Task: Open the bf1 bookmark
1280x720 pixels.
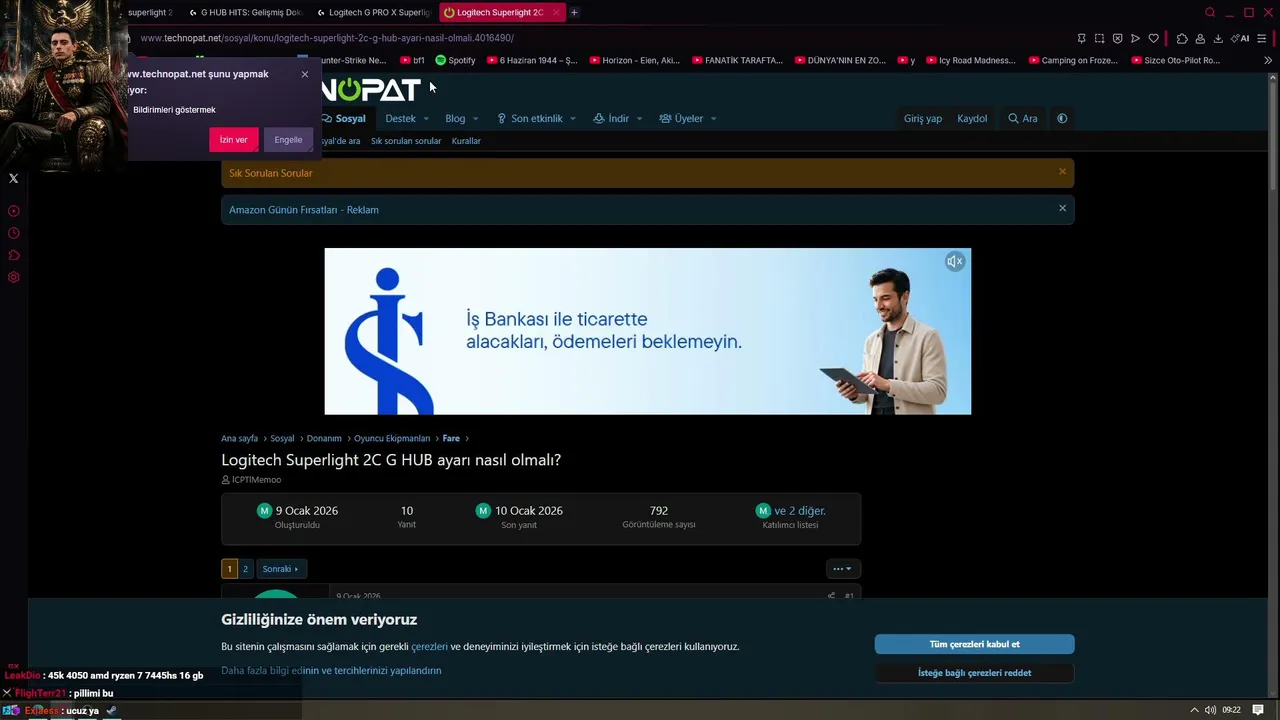Action: click(412, 60)
